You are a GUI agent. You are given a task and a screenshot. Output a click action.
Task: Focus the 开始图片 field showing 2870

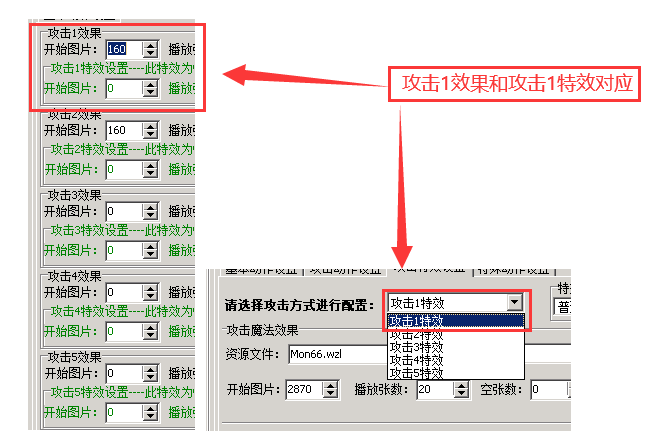click(302, 389)
